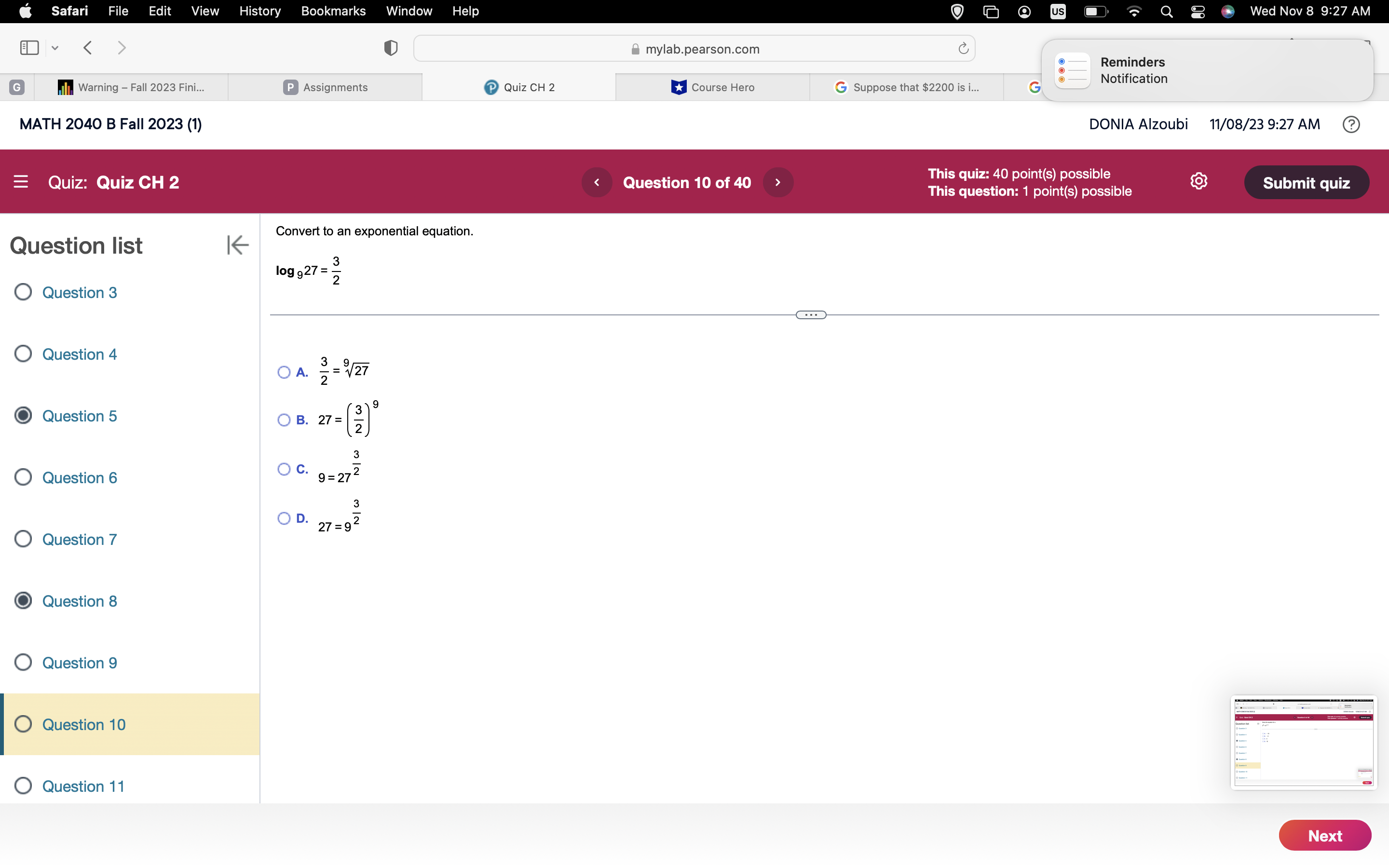Switch to the Course Hero tab
The height and width of the screenshot is (868, 1389).
click(x=712, y=87)
